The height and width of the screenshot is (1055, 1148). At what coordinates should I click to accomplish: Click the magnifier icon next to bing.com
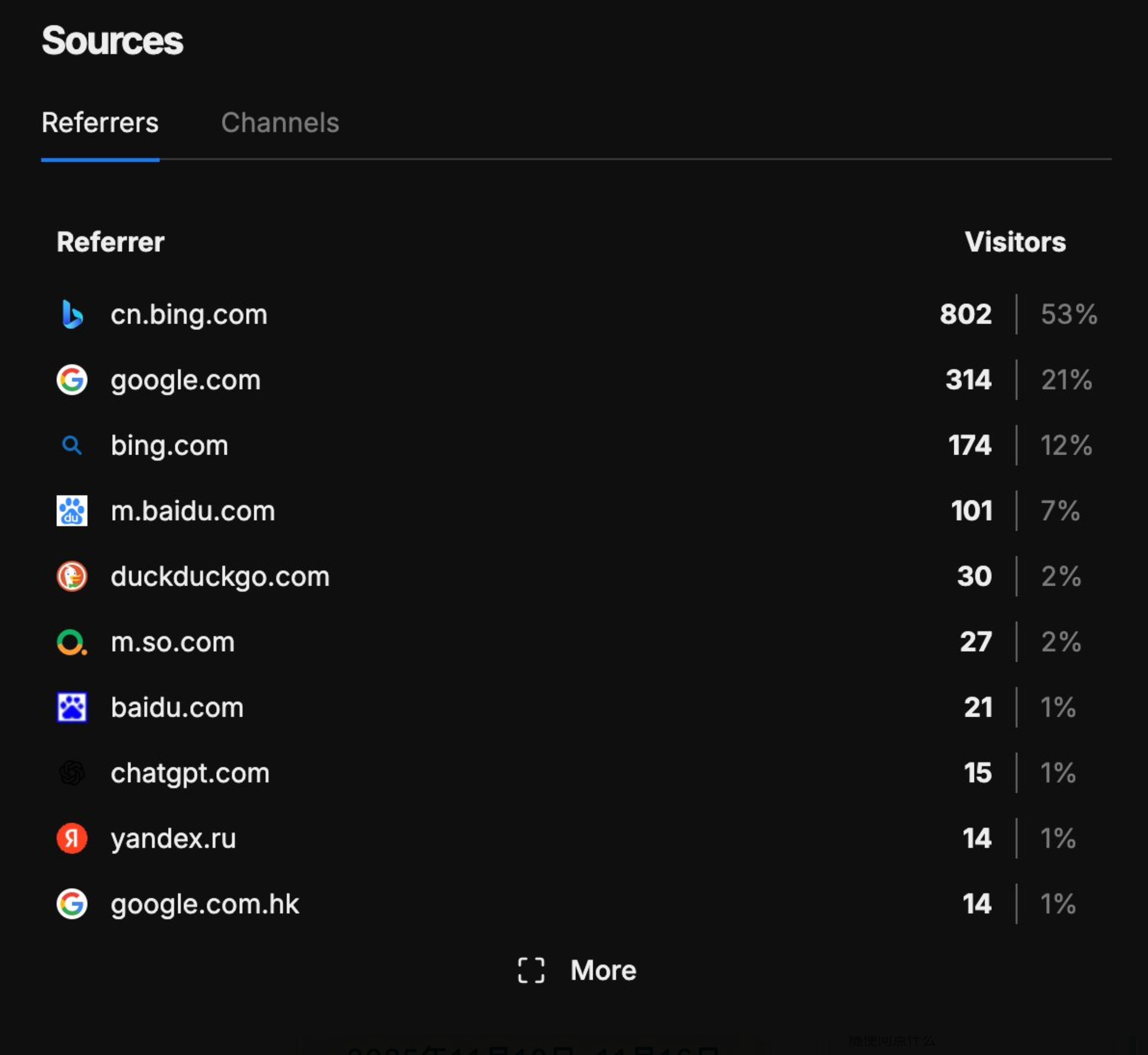(x=72, y=445)
